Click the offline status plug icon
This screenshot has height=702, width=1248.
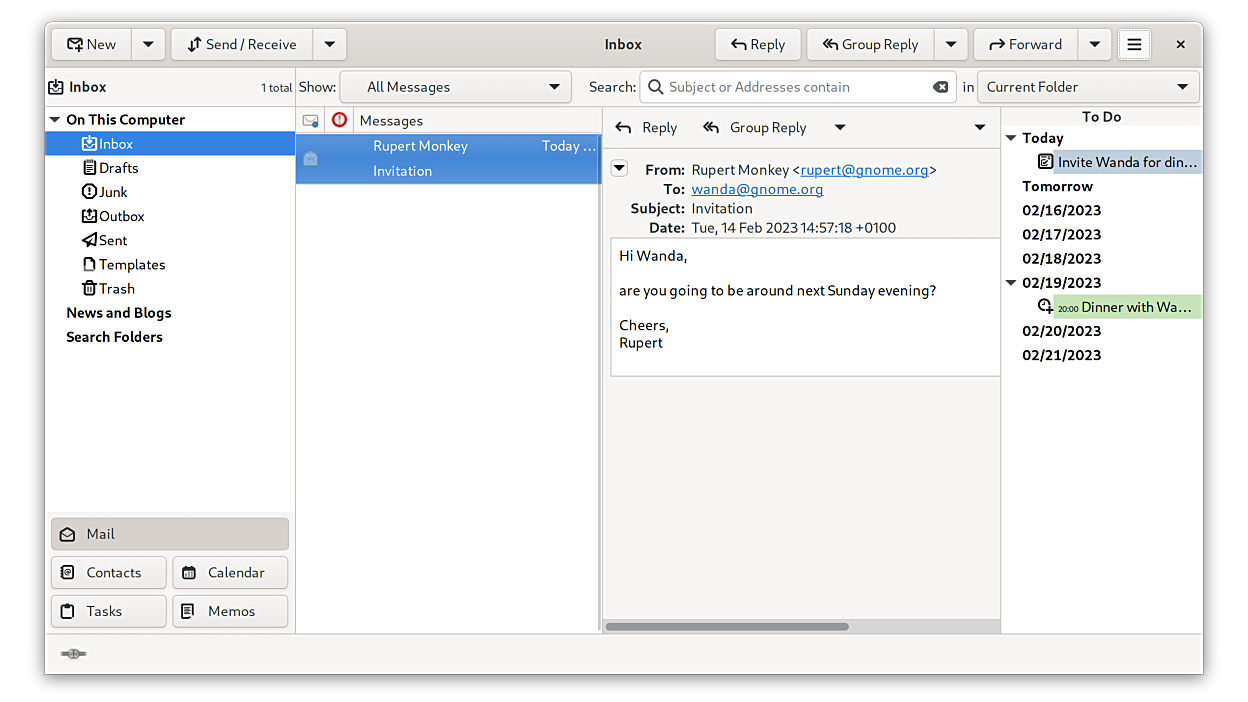[x=73, y=654]
